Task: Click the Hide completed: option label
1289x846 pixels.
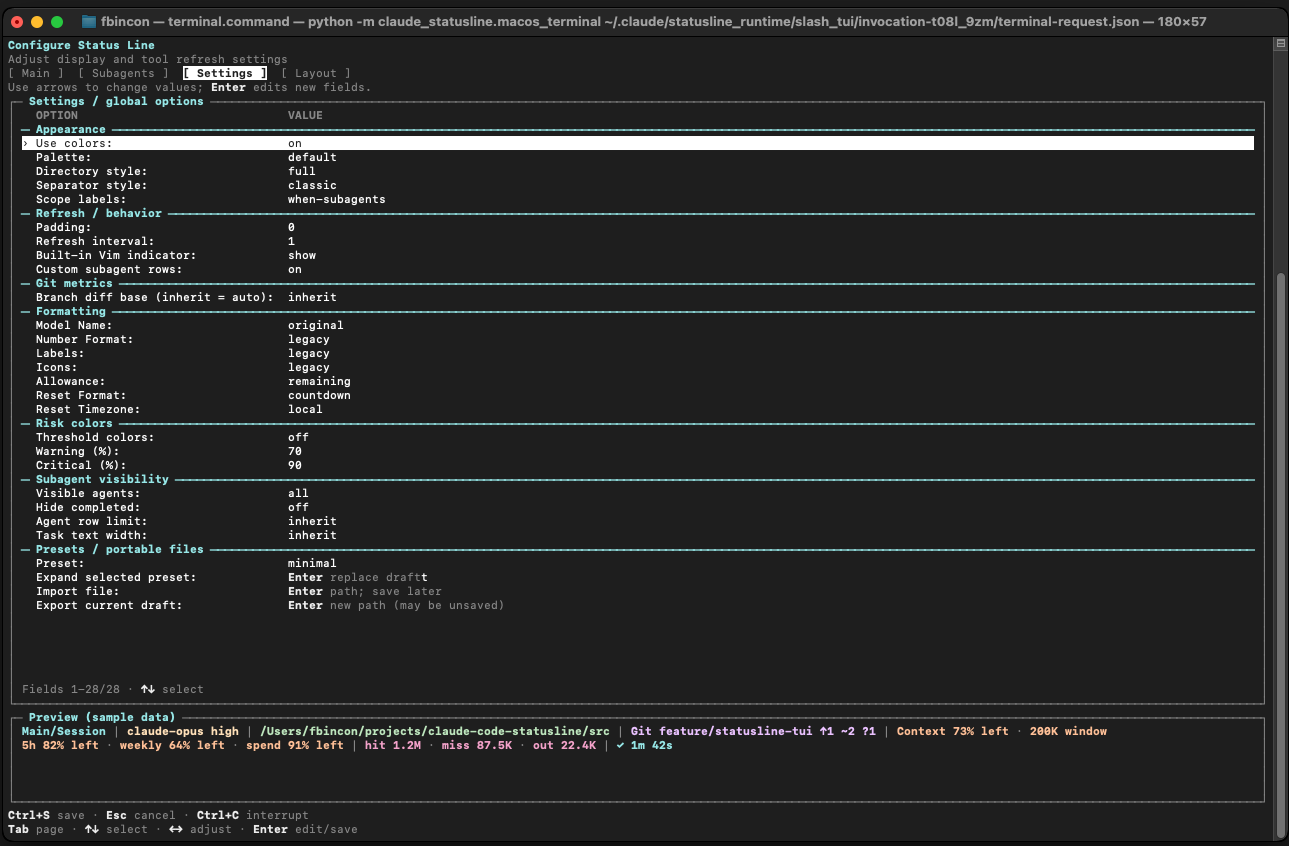Action: tap(88, 507)
